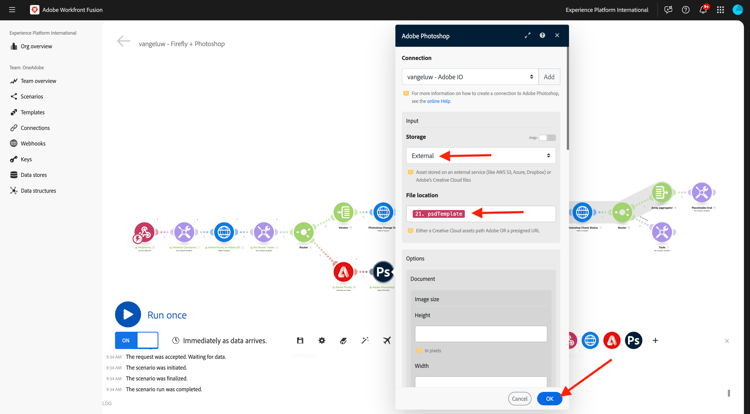The image size is (750, 414).
Task: Click the Router after Check Status
Action: pos(622,212)
